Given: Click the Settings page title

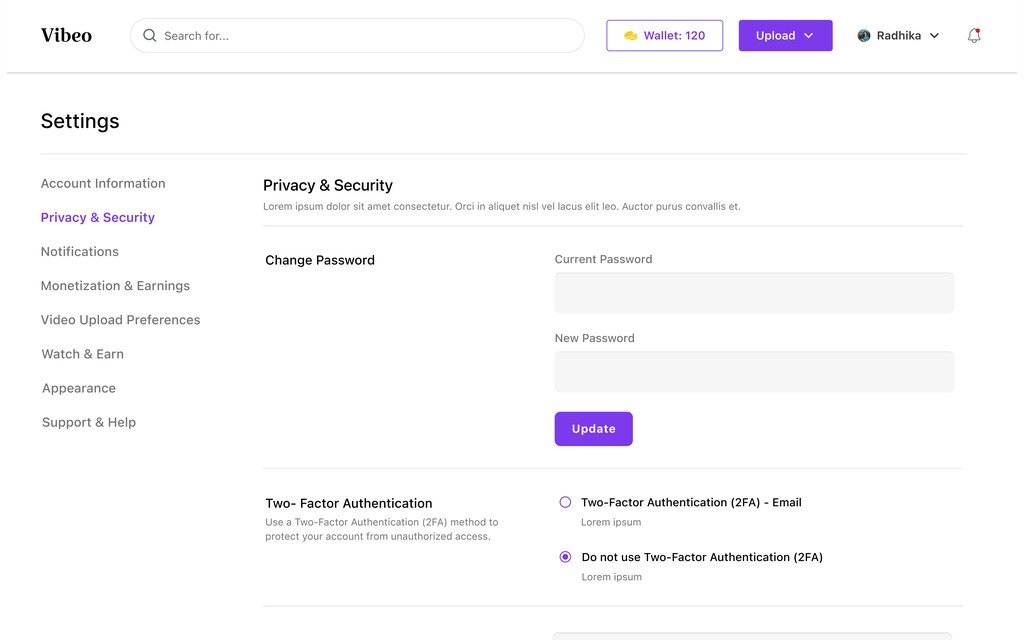Looking at the screenshot, I should coord(80,121).
